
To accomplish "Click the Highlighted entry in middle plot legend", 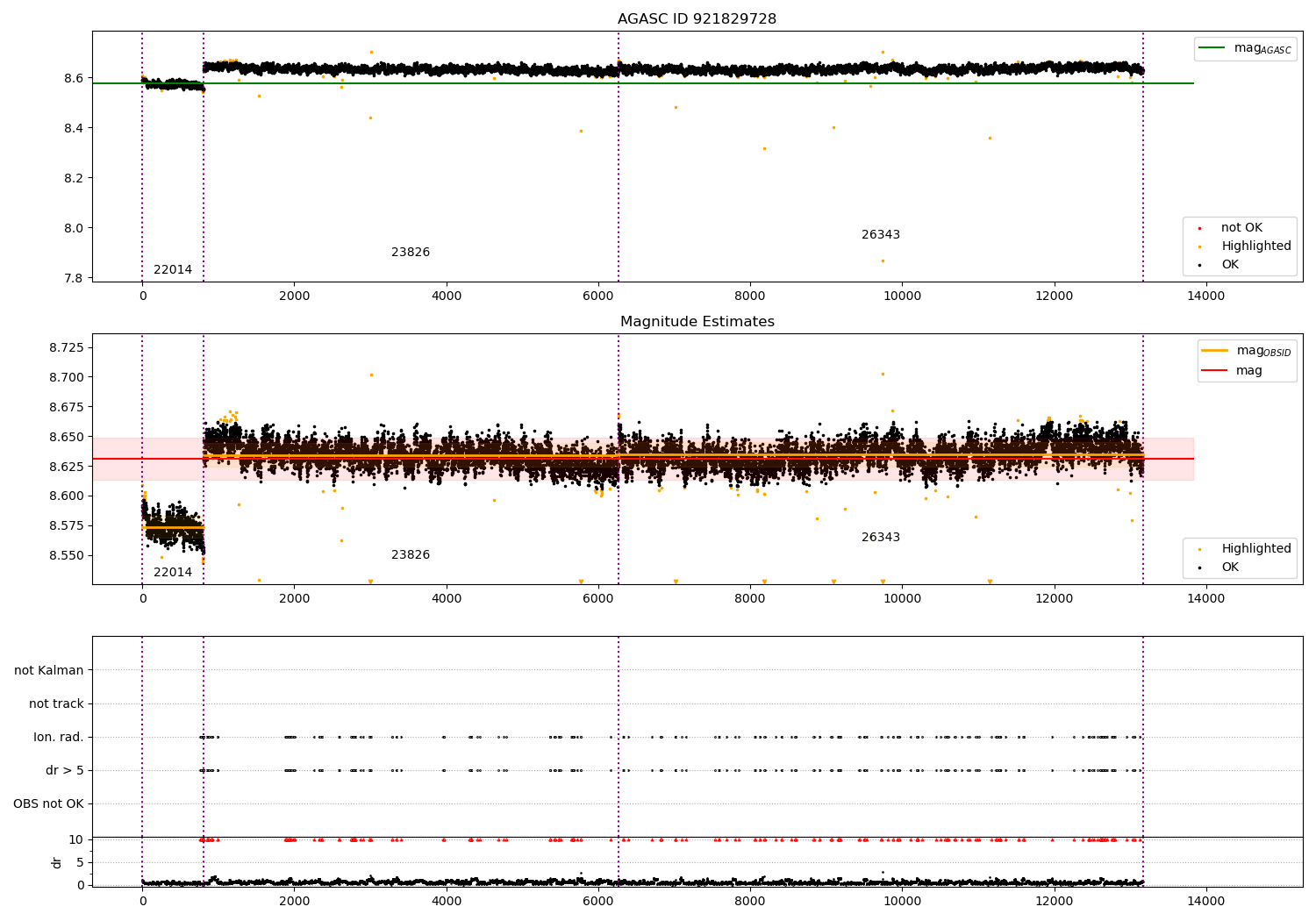I will tap(1246, 549).
